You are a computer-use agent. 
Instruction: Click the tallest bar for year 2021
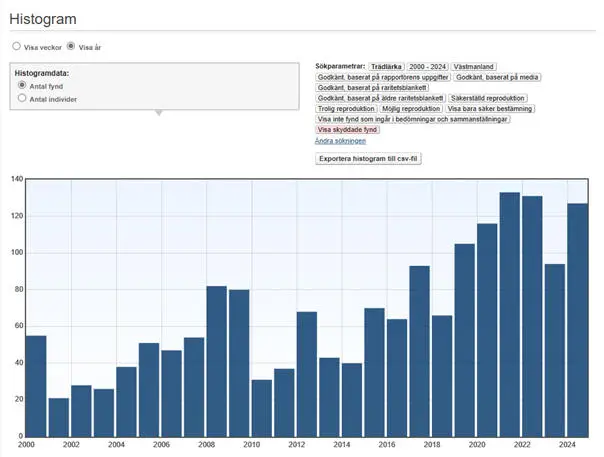coord(510,314)
